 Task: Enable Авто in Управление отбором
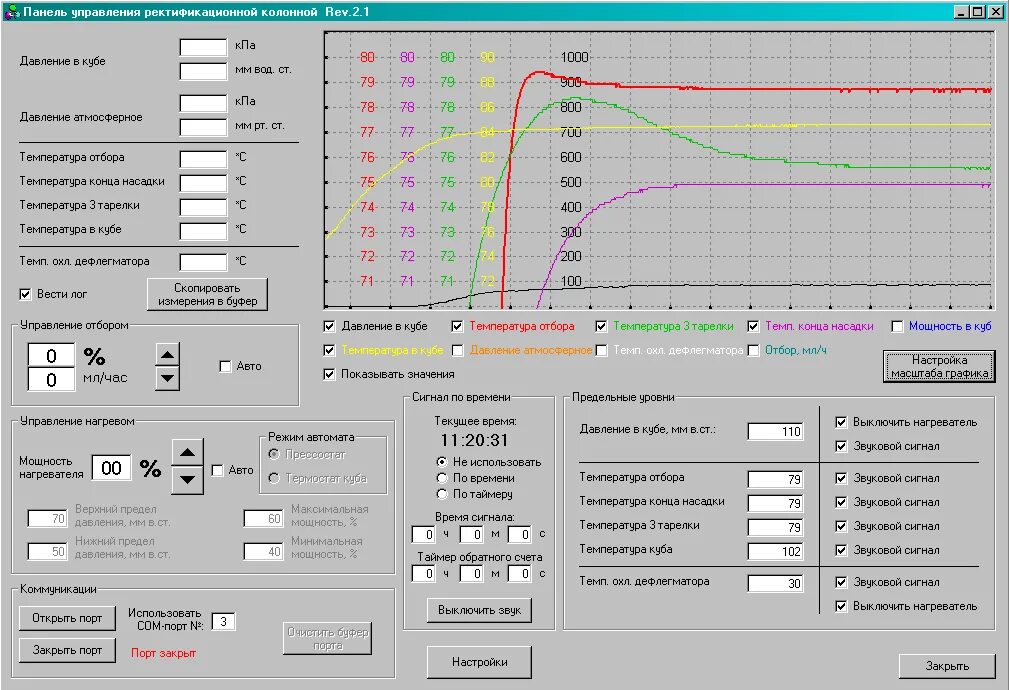point(225,366)
